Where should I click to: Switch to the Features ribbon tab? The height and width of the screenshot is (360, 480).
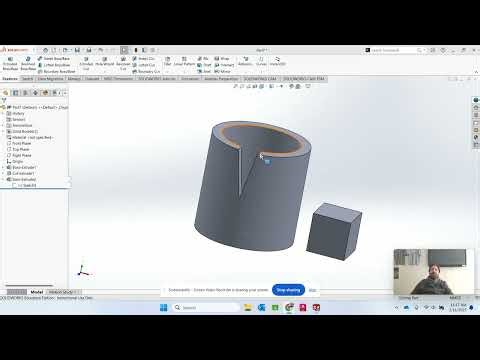click(10, 79)
